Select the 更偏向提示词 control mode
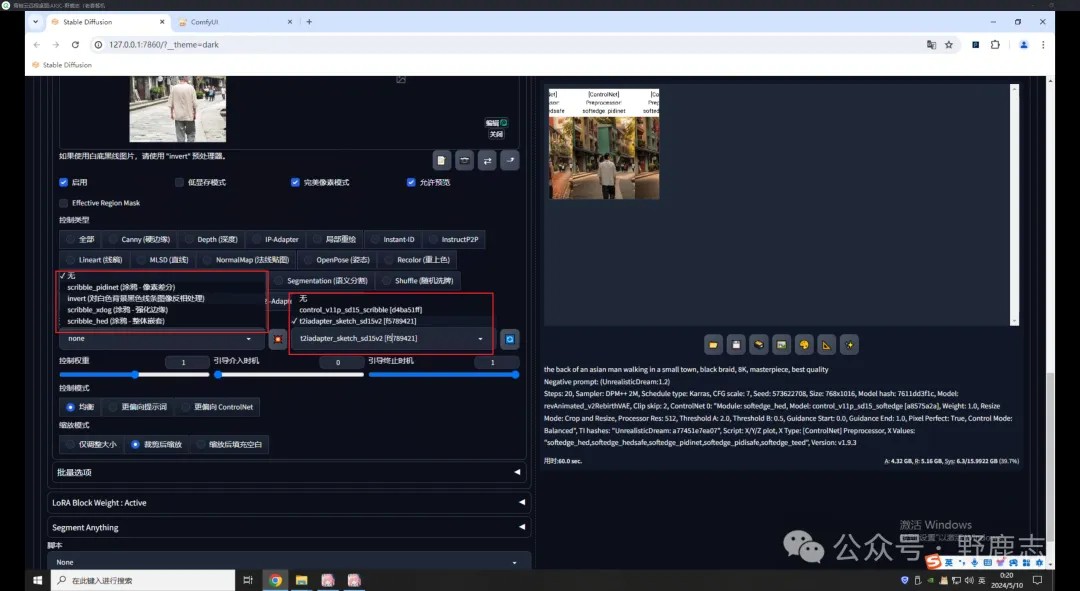Screen dimensions: 1080x591 tap(138, 407)
